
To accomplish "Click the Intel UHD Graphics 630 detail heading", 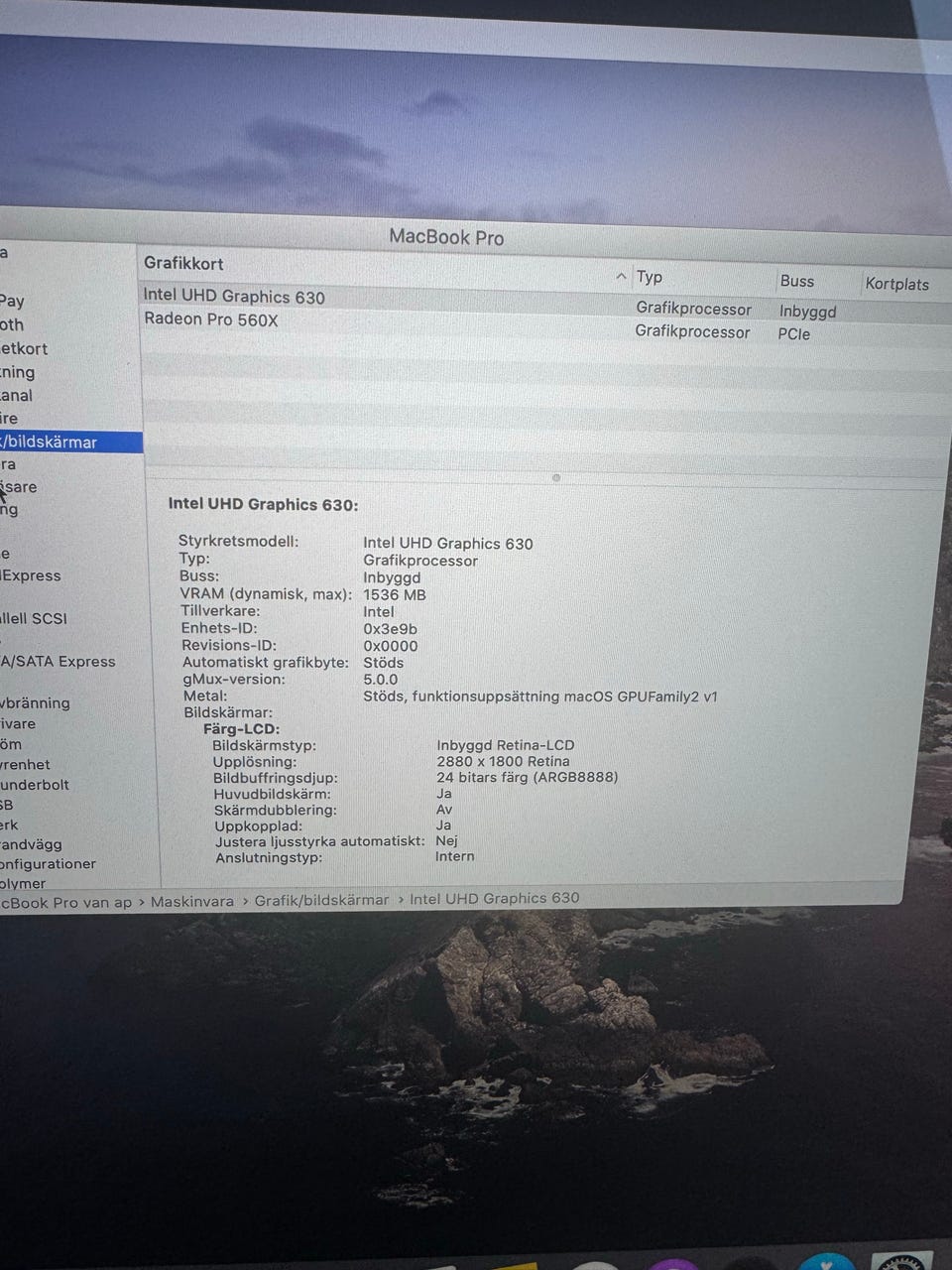I will (x=263, y=504).
